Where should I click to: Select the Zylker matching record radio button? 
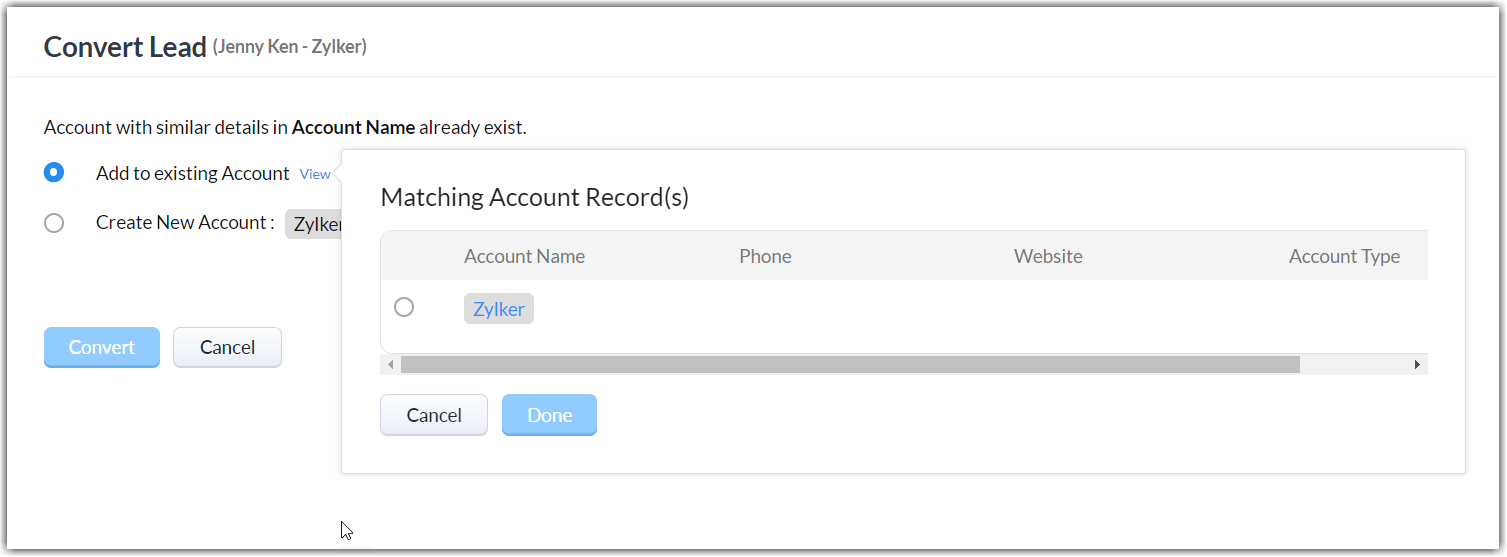tap(404, 308)
